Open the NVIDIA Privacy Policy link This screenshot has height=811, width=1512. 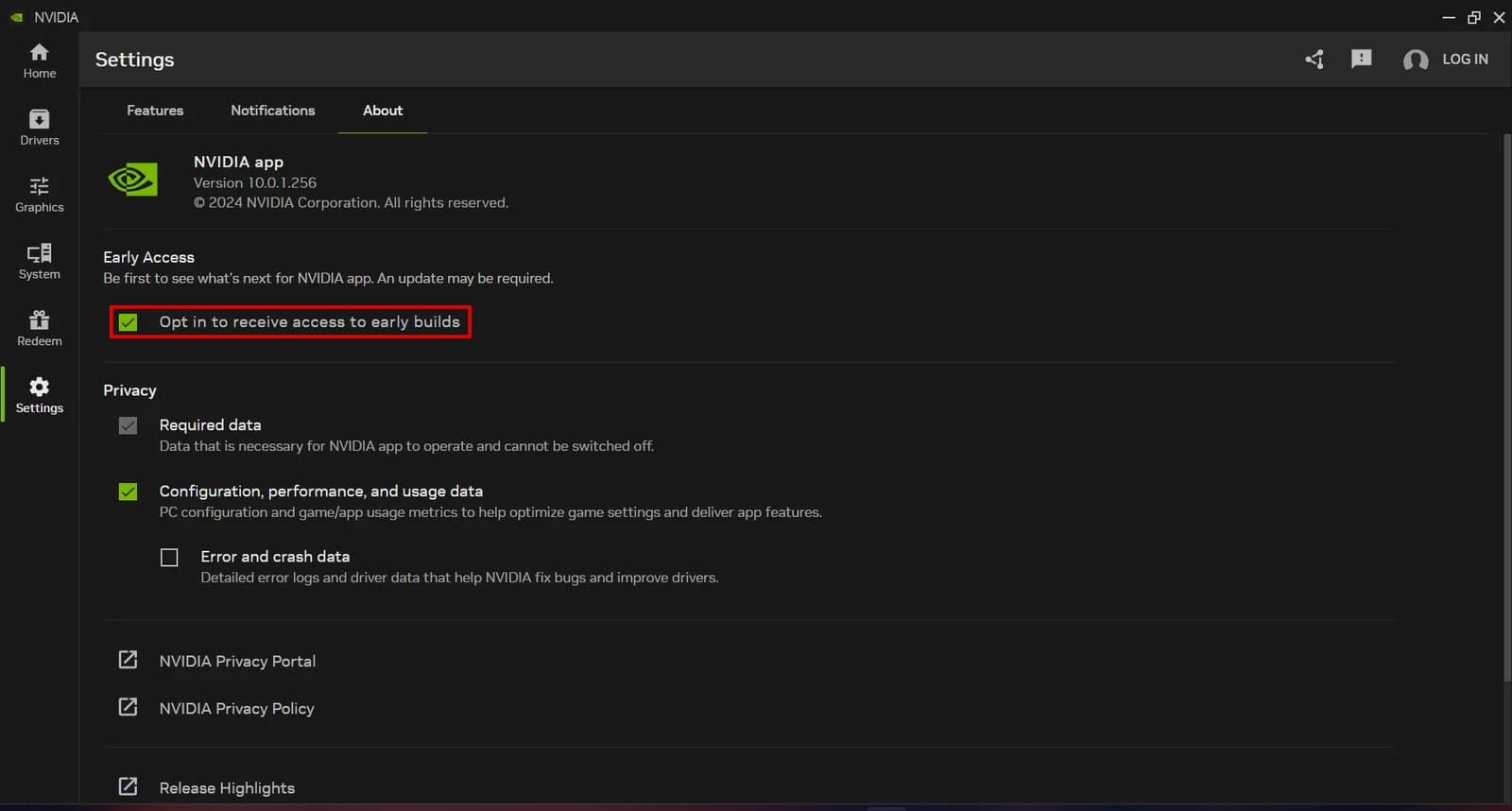coord(236,708)
